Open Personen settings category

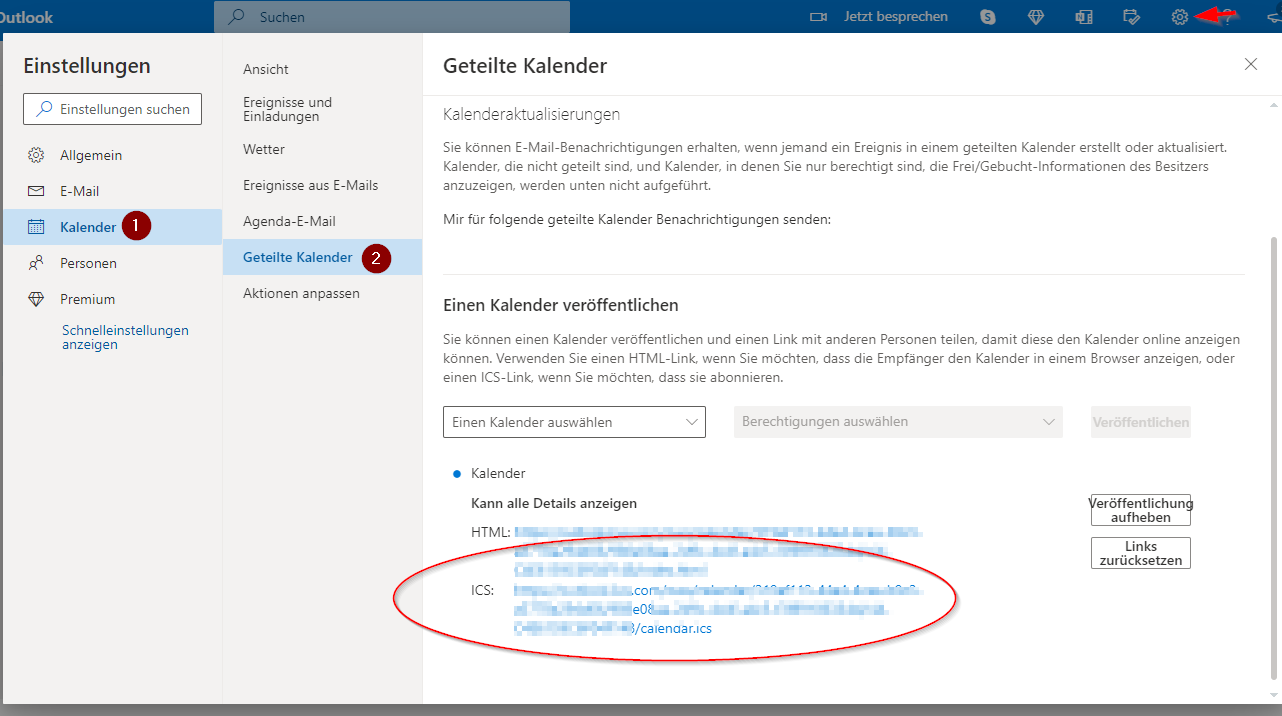point(112,263)
